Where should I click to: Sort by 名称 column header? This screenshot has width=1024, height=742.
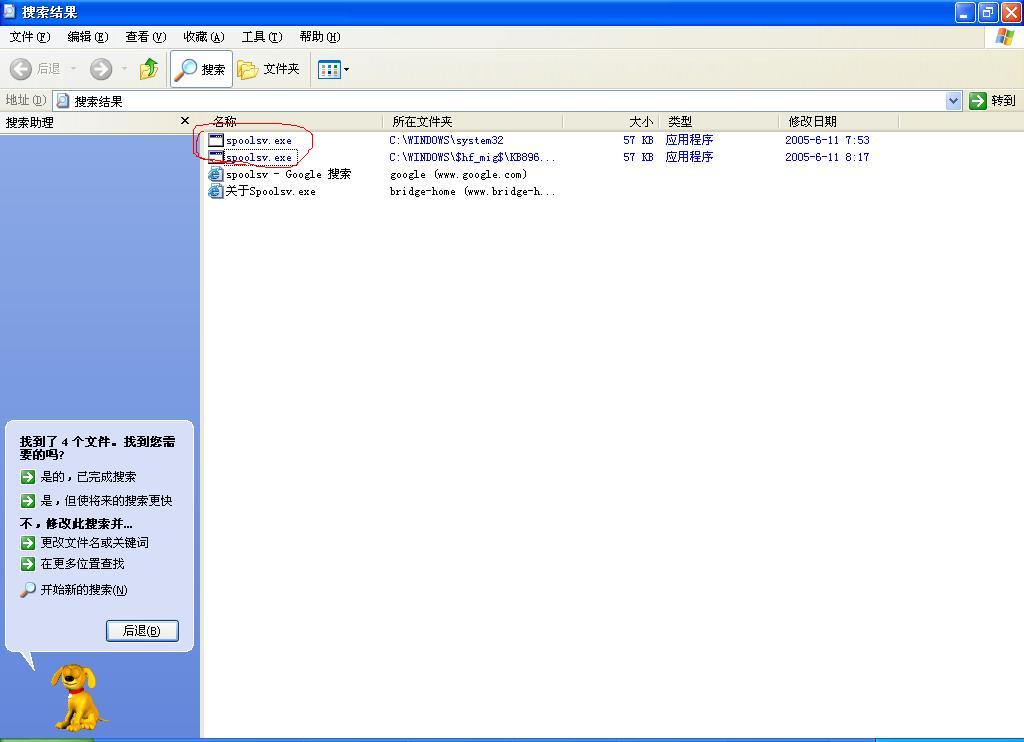[292, 121]
